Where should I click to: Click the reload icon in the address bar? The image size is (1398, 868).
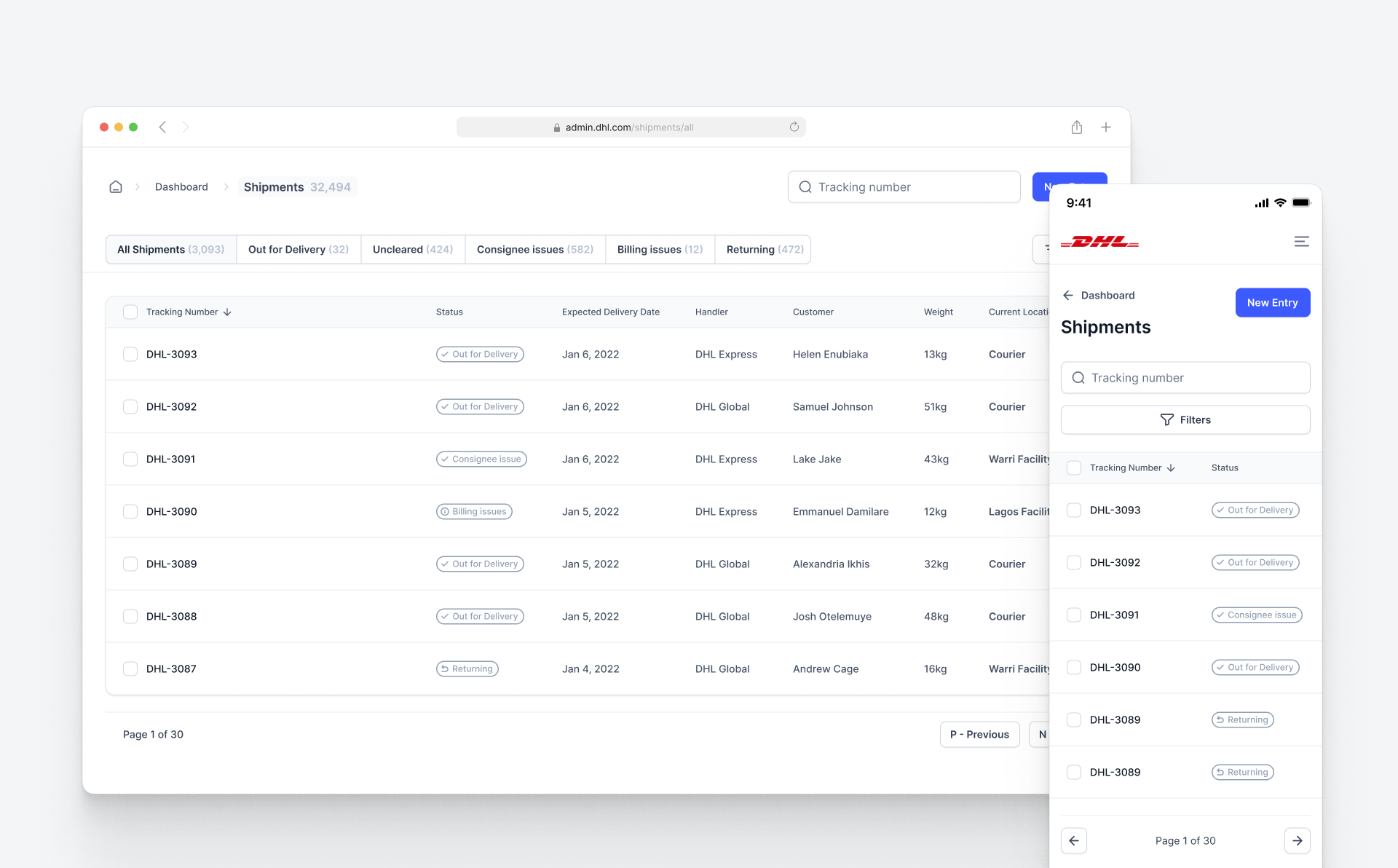794,127
